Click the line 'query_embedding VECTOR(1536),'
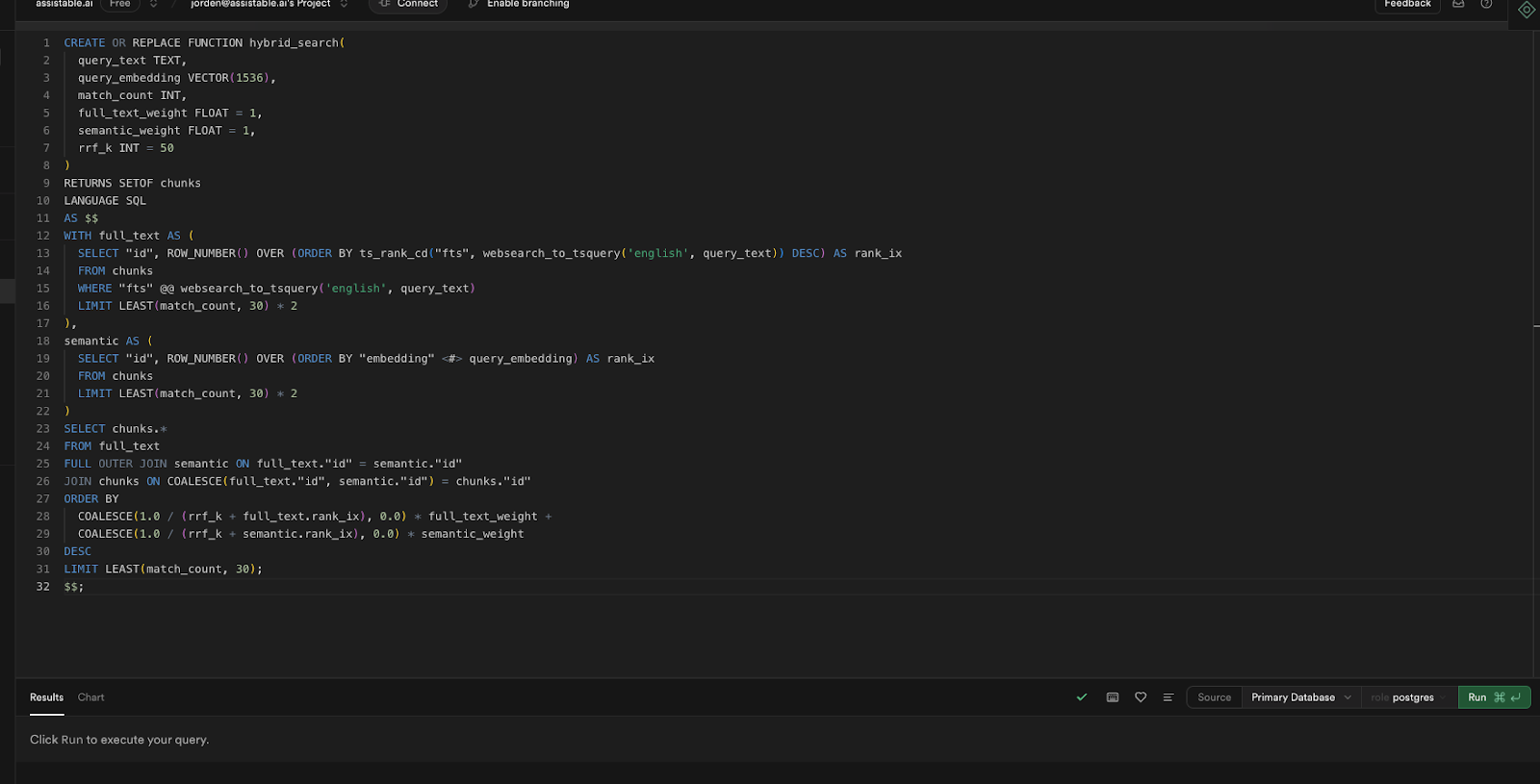 coord(177,78)
